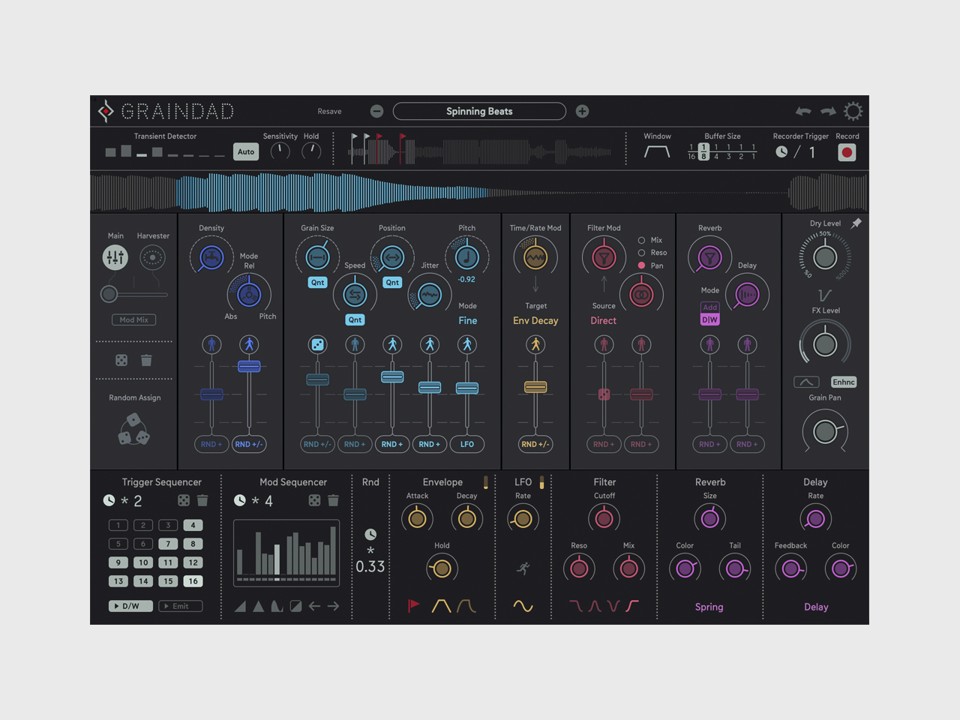This screenshot has height=720, width=960.
Task: Click the Pitch modulation fader handle
Action: [x=467, y=388]
